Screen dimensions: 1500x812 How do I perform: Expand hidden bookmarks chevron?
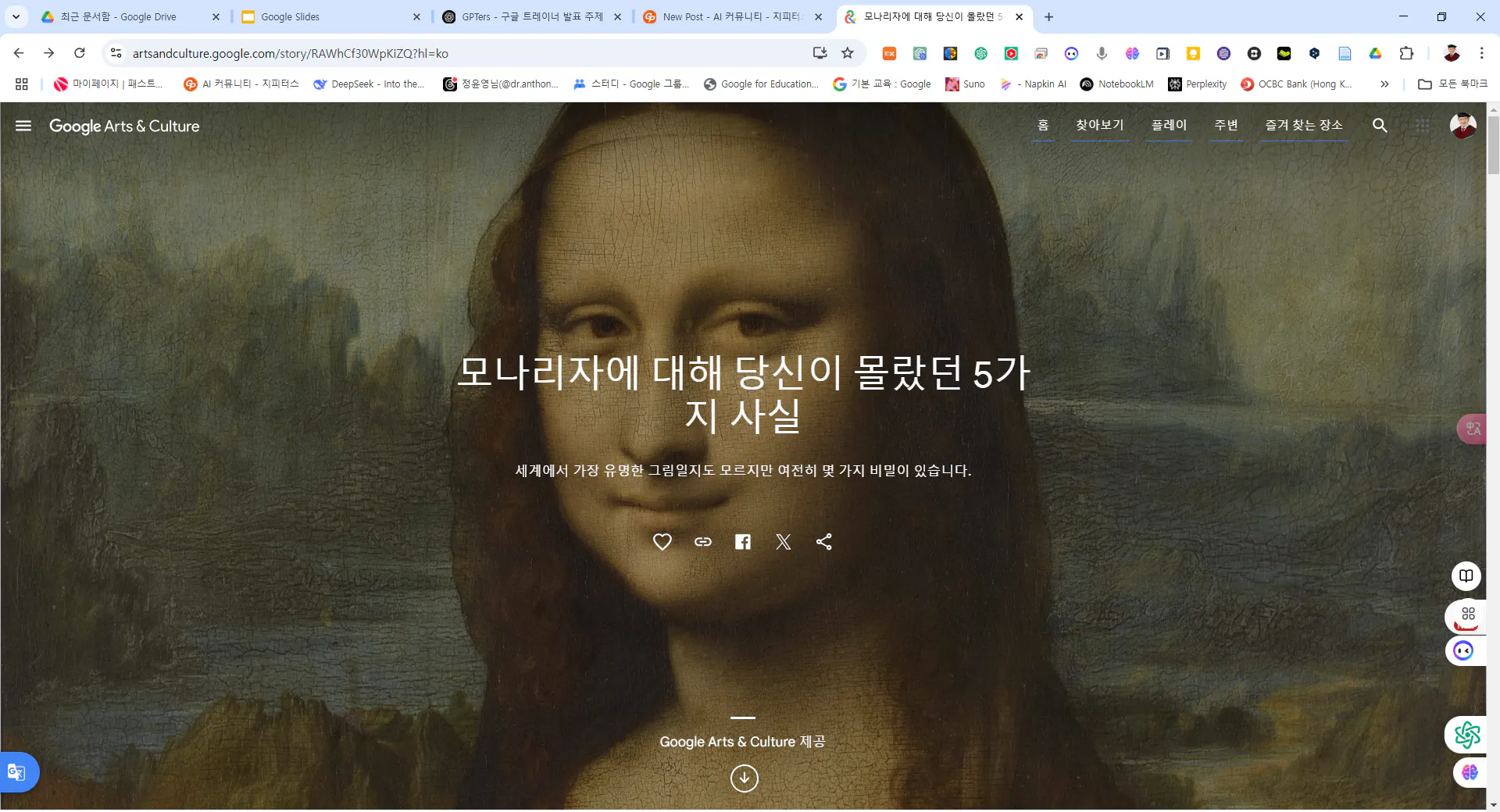(x=1384, y=84)
